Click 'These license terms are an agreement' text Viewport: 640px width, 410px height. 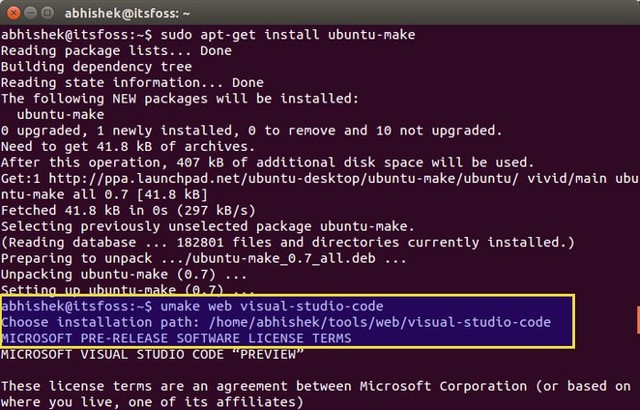coord(150,386)
